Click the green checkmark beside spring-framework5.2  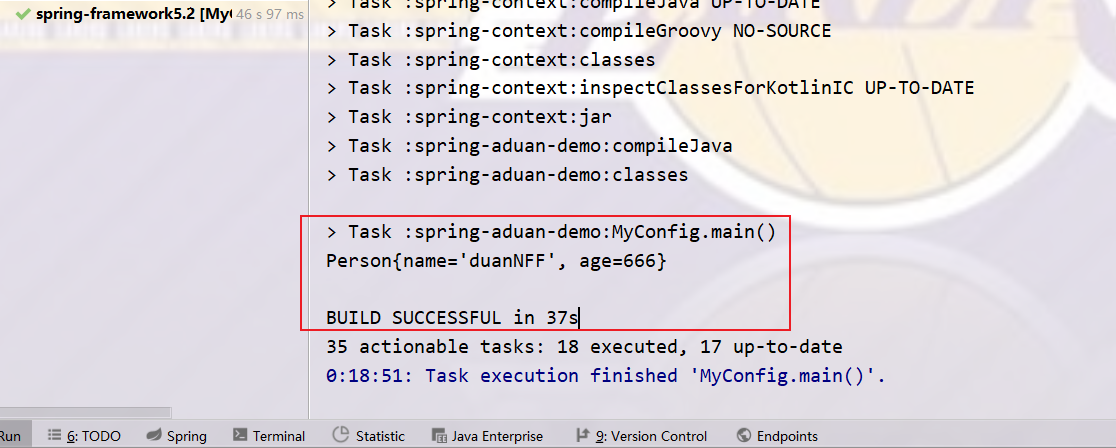pos(23,14)
